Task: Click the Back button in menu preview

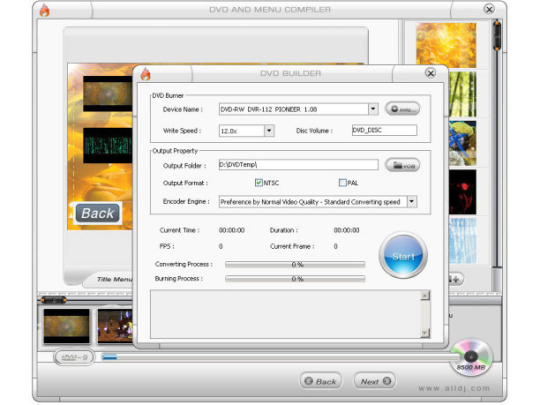Action: (x=98, y=213)
